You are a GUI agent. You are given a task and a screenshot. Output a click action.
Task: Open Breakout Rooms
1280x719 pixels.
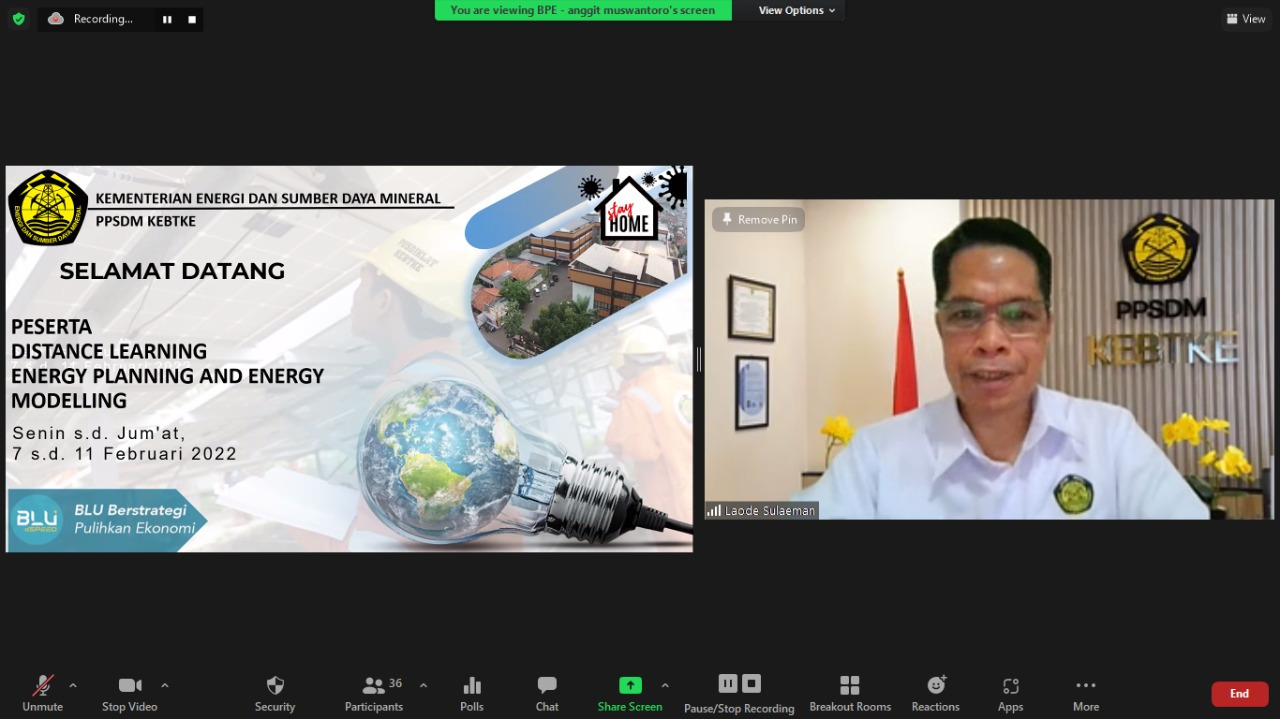click(x=850, y=693)
